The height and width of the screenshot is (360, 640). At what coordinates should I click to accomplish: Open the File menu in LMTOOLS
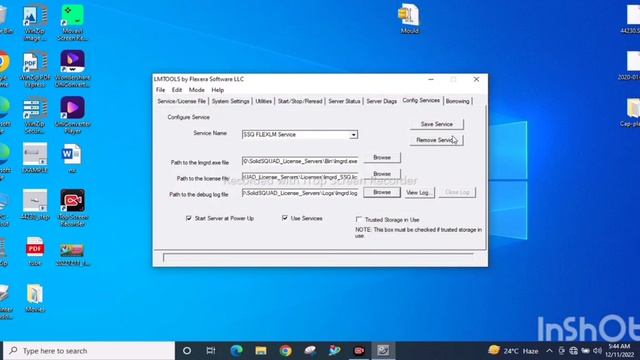[160, 90]
